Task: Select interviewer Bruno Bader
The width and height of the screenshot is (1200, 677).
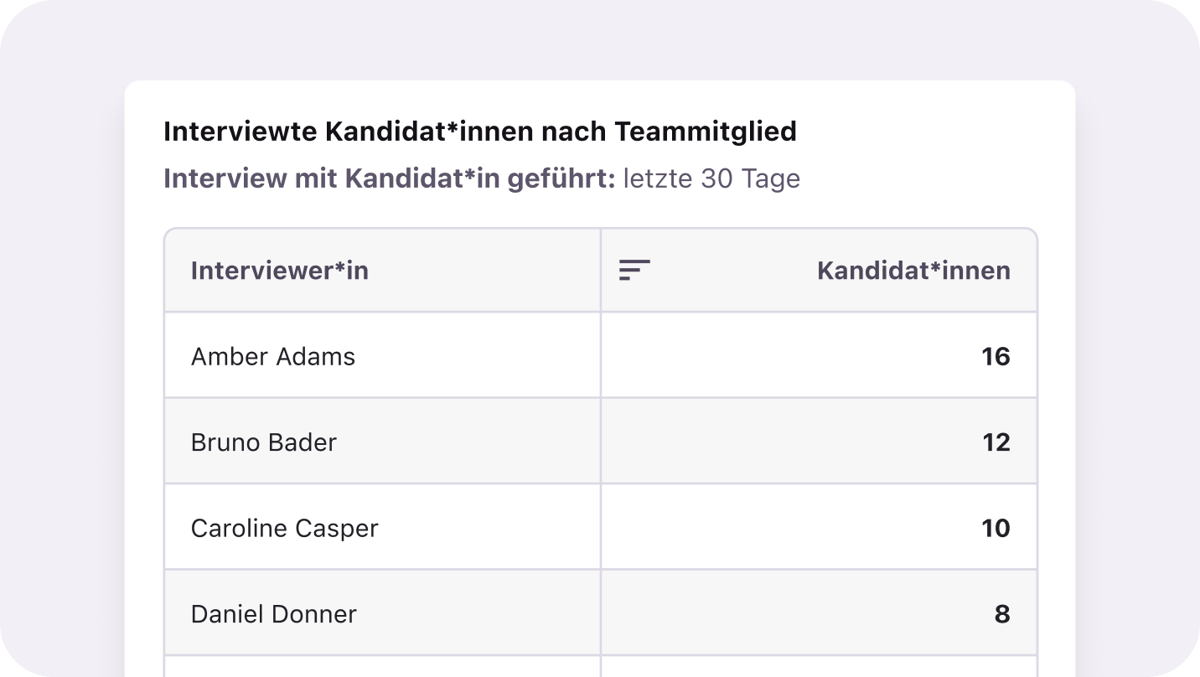Action: (x=264, y=442)
